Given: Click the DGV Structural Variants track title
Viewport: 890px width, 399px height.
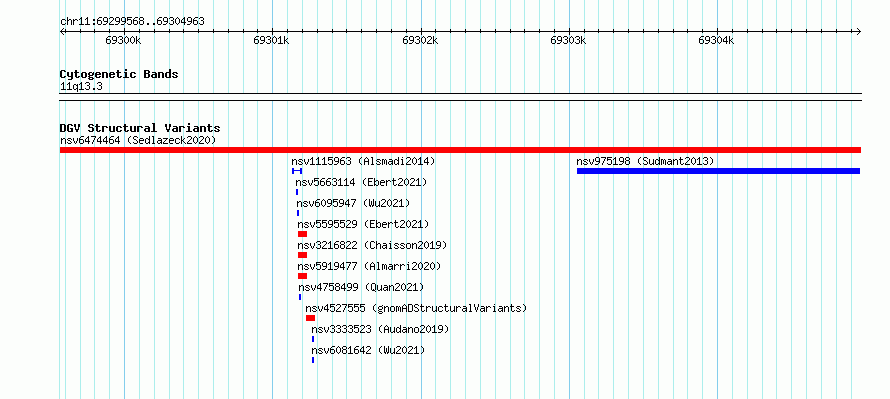Looking at the screenshot, I should click(140, 128).
